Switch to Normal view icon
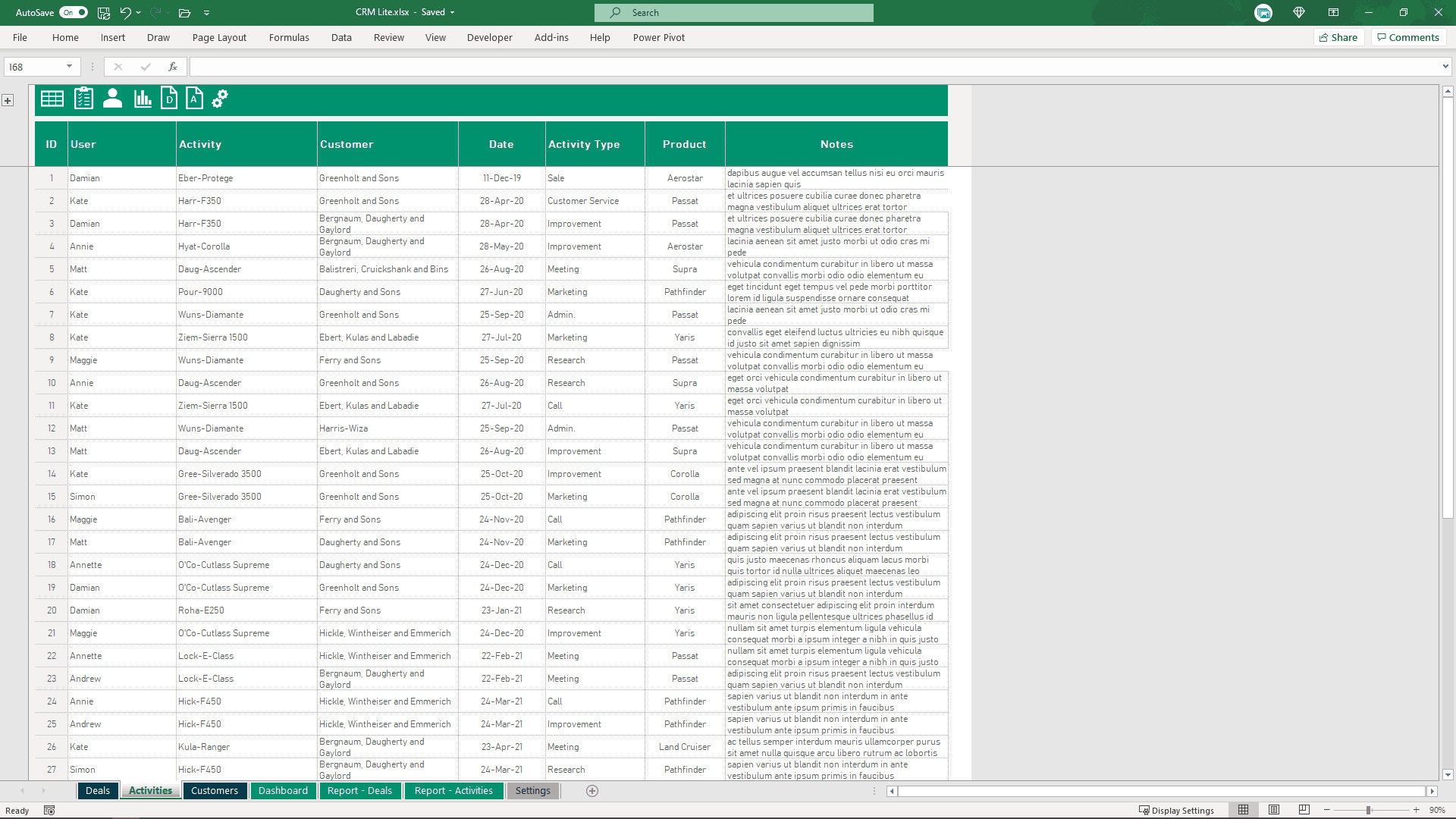 [x=1243, y=810]
